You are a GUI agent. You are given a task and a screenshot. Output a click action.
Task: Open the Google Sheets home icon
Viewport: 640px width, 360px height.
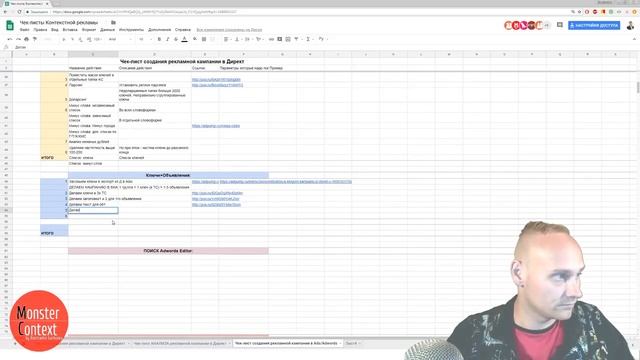(x=10, y=25)
